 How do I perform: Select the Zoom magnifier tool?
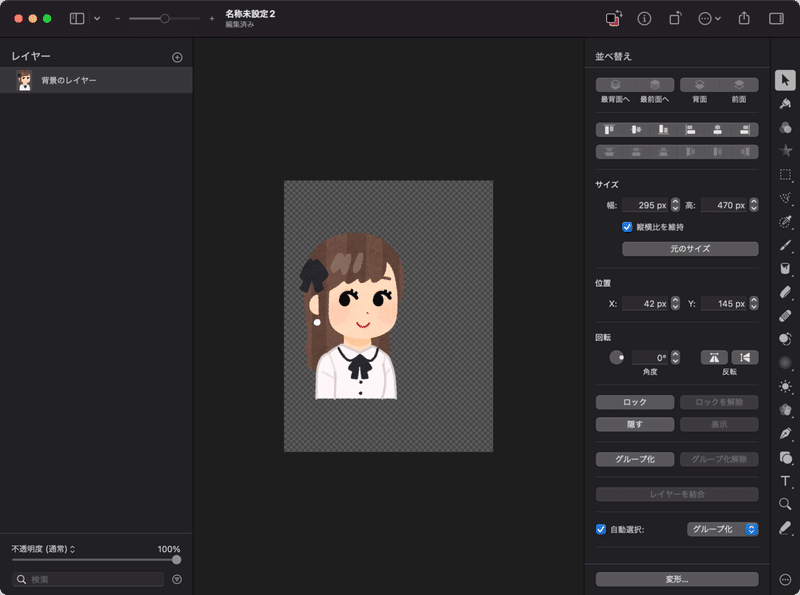tap(785, 504)
